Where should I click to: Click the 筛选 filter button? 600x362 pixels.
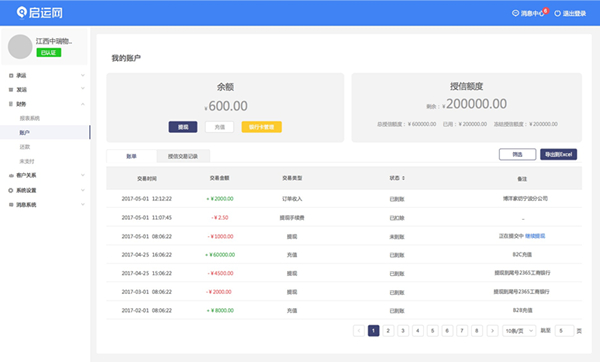pos(517,154)
